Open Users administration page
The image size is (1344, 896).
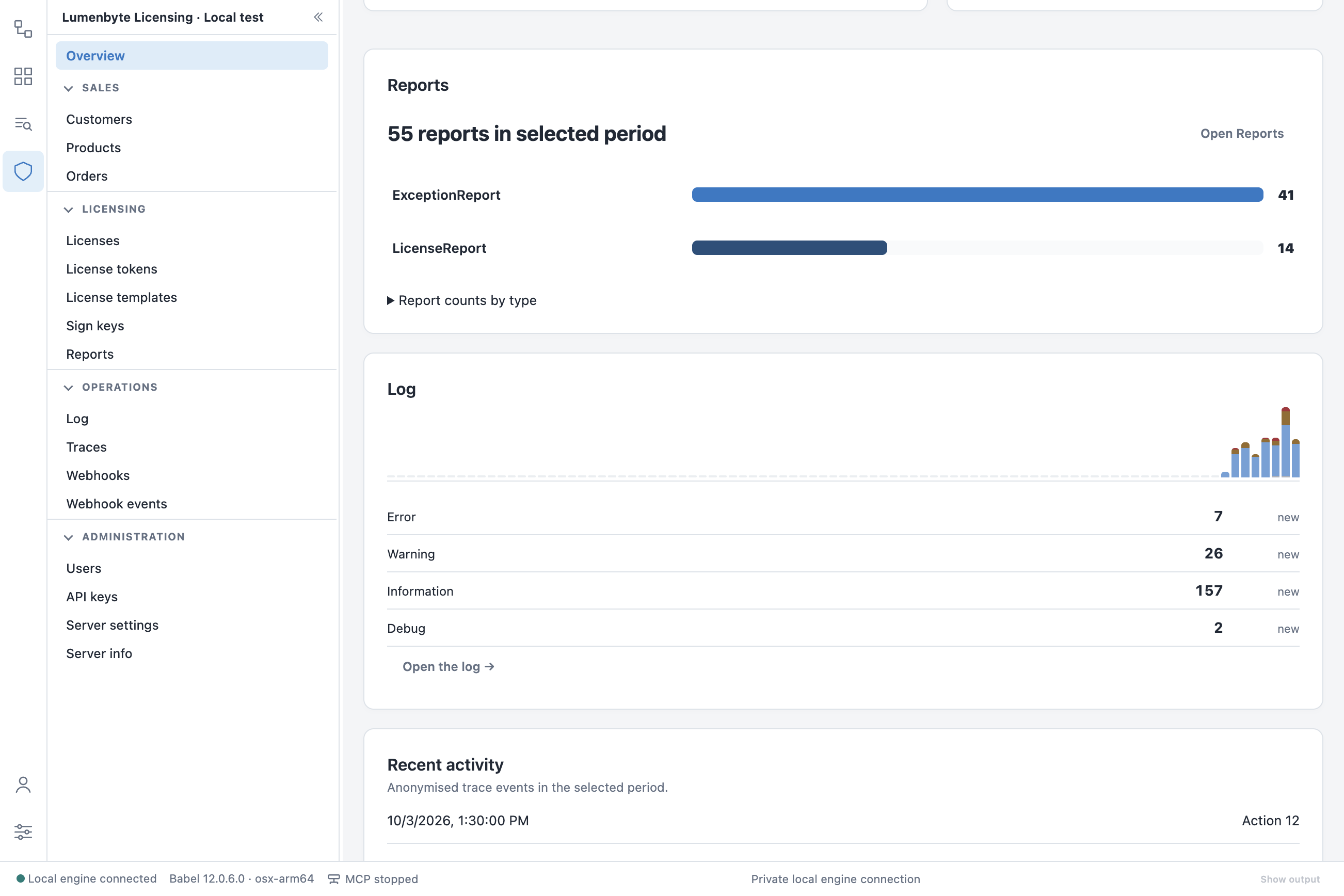(x=84, y=569)
